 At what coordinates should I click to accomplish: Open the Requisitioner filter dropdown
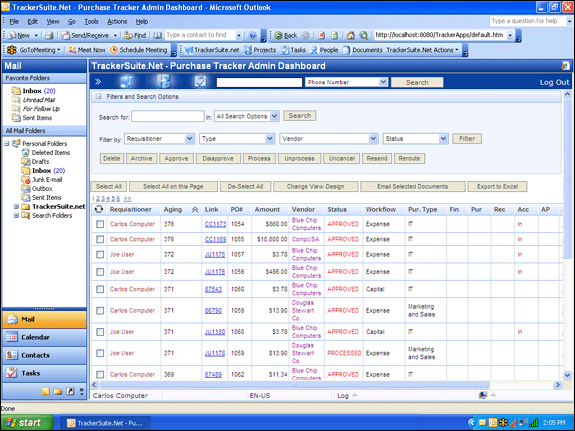coord(189,139)
